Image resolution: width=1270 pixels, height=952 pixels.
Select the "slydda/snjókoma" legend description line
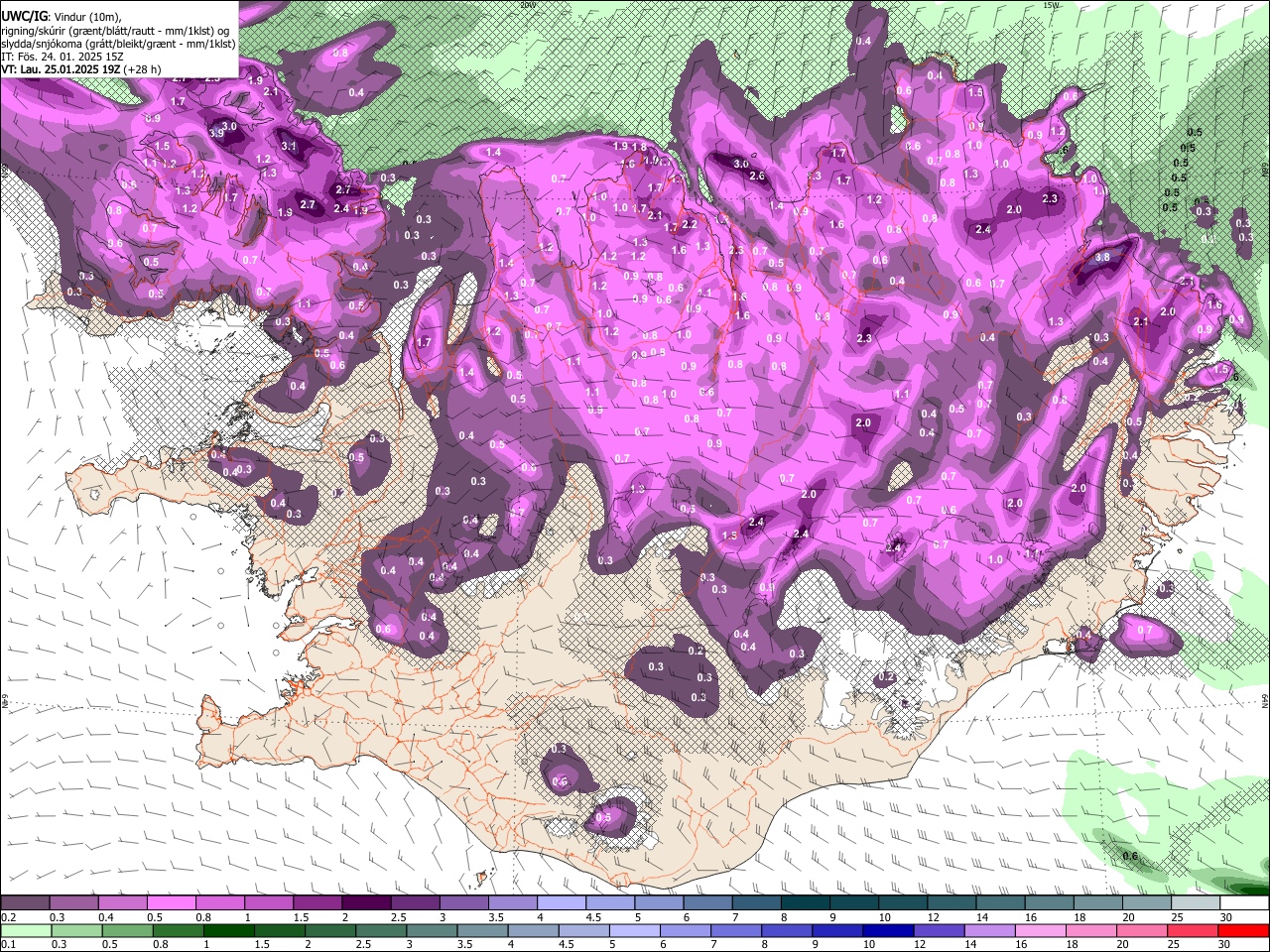[x=118, y=44]
